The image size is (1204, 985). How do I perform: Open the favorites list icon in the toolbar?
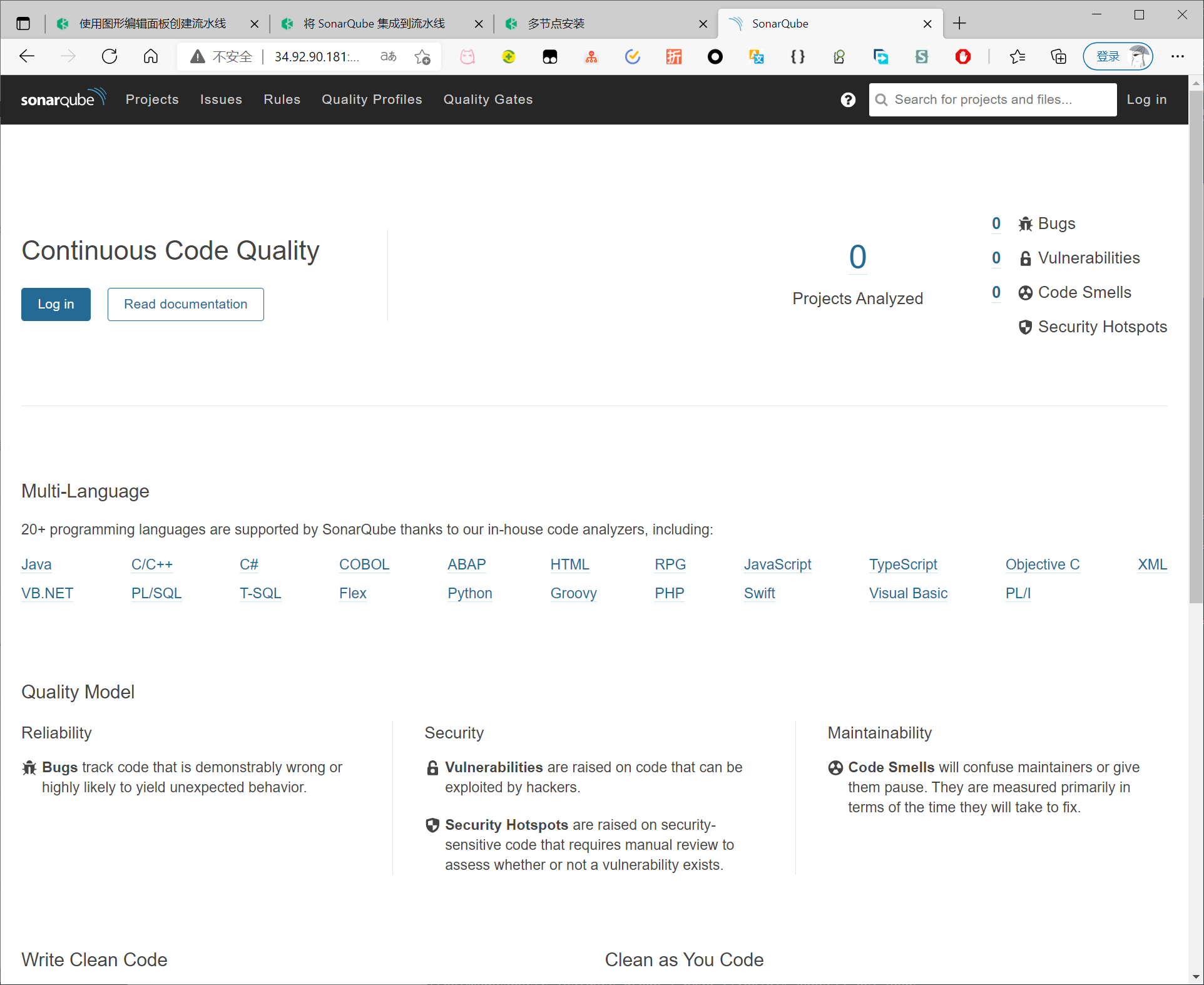(1017, 57)
